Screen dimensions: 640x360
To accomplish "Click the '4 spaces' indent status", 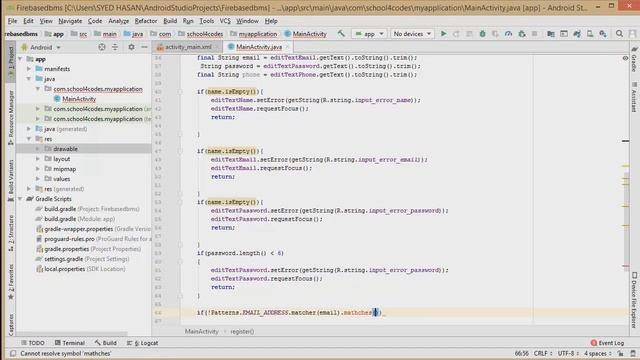I will point(597,353).
